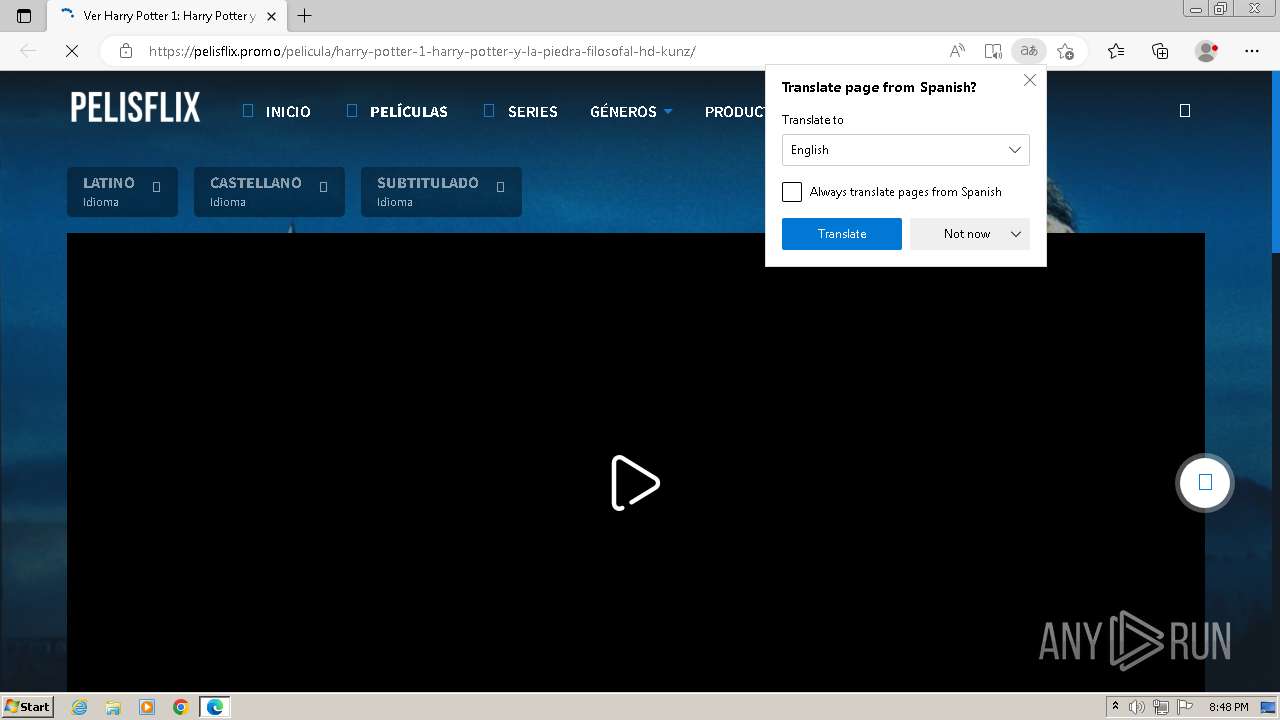
Task: Click the floating round button beside the player
Action: click(x=1205, y=483)
